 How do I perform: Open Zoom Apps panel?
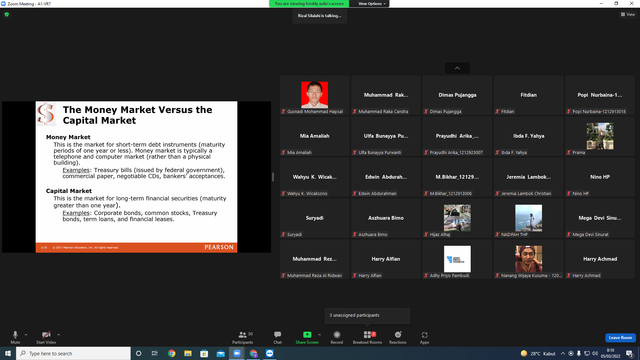424,337
